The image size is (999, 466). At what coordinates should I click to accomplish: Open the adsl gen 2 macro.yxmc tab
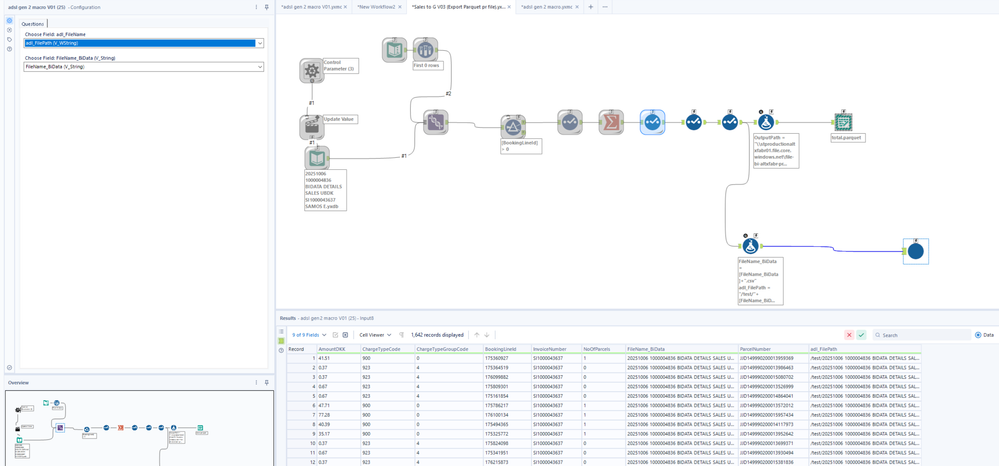click(x=547, y=6)
